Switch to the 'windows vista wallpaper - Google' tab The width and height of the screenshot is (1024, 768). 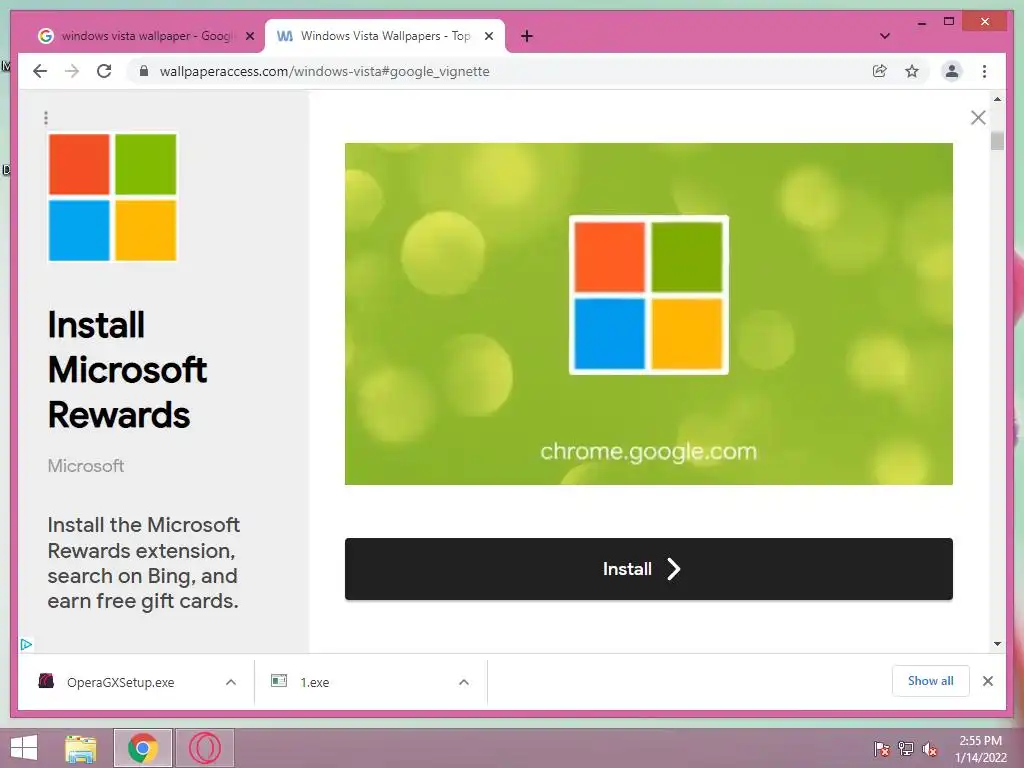[146, 36]
